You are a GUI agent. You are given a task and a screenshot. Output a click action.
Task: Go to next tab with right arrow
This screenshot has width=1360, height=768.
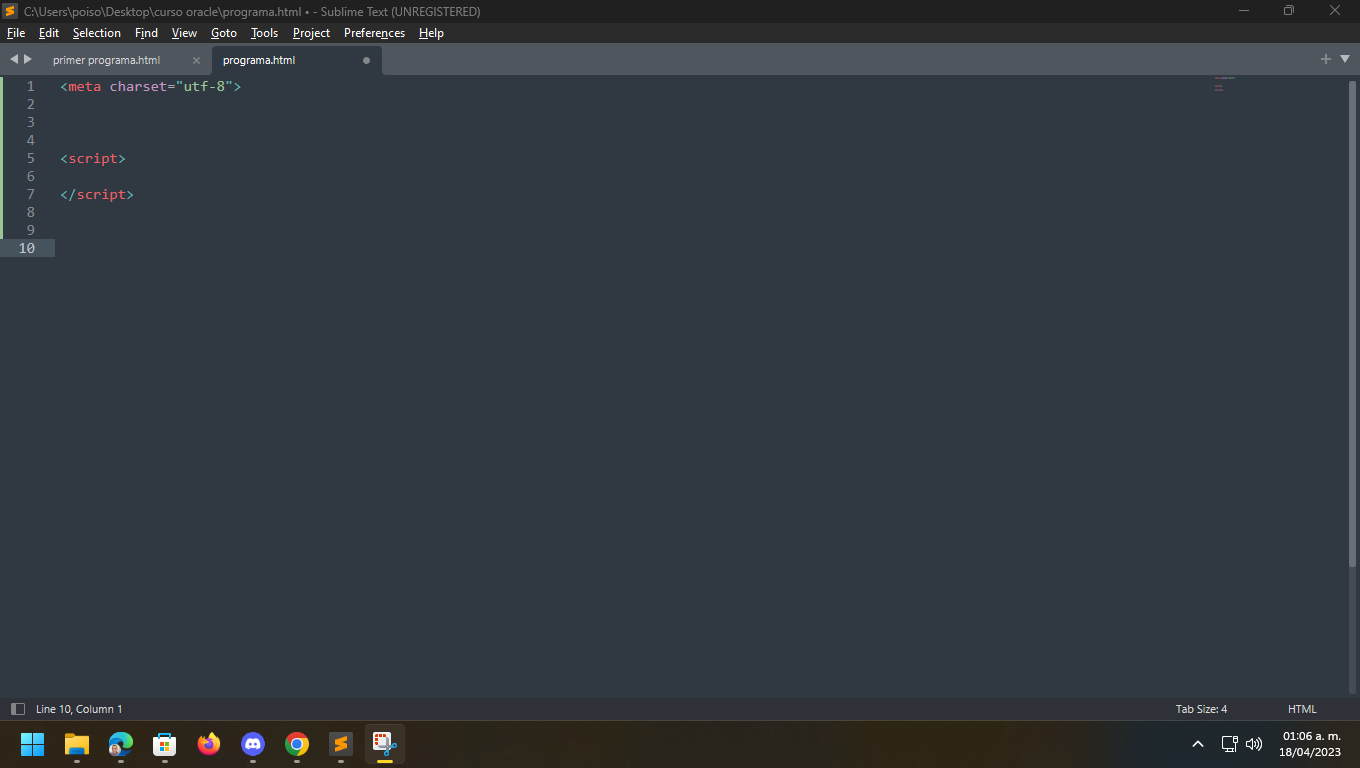[x=28, y=60]
